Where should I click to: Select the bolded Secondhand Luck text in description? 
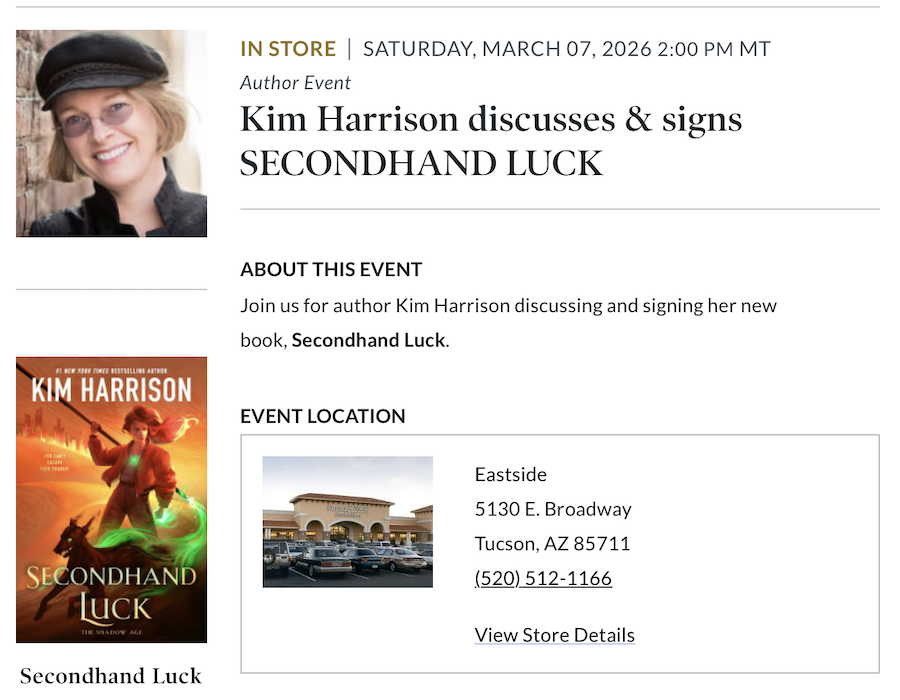368,340
